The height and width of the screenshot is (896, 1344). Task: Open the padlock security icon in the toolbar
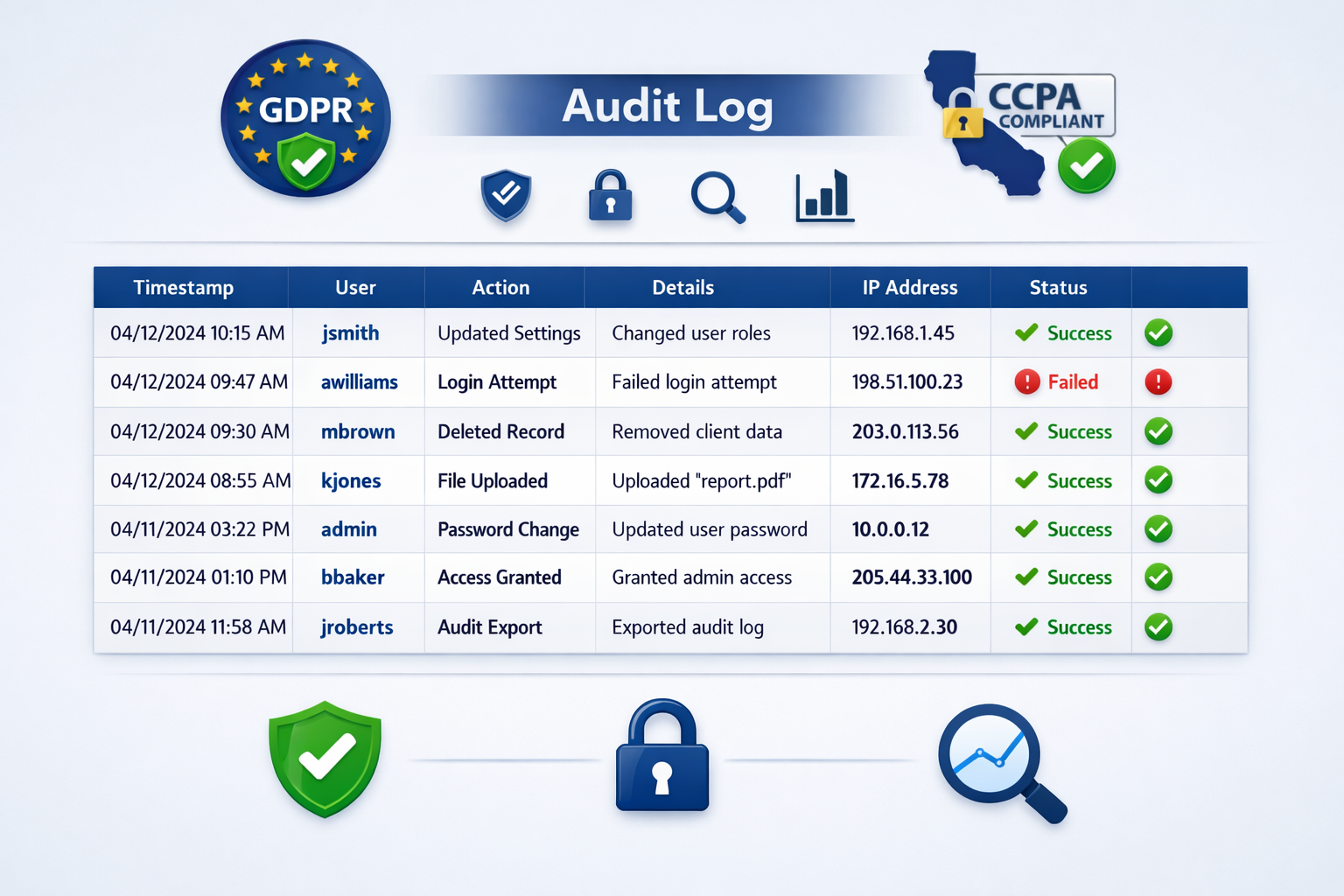(612, 195)
